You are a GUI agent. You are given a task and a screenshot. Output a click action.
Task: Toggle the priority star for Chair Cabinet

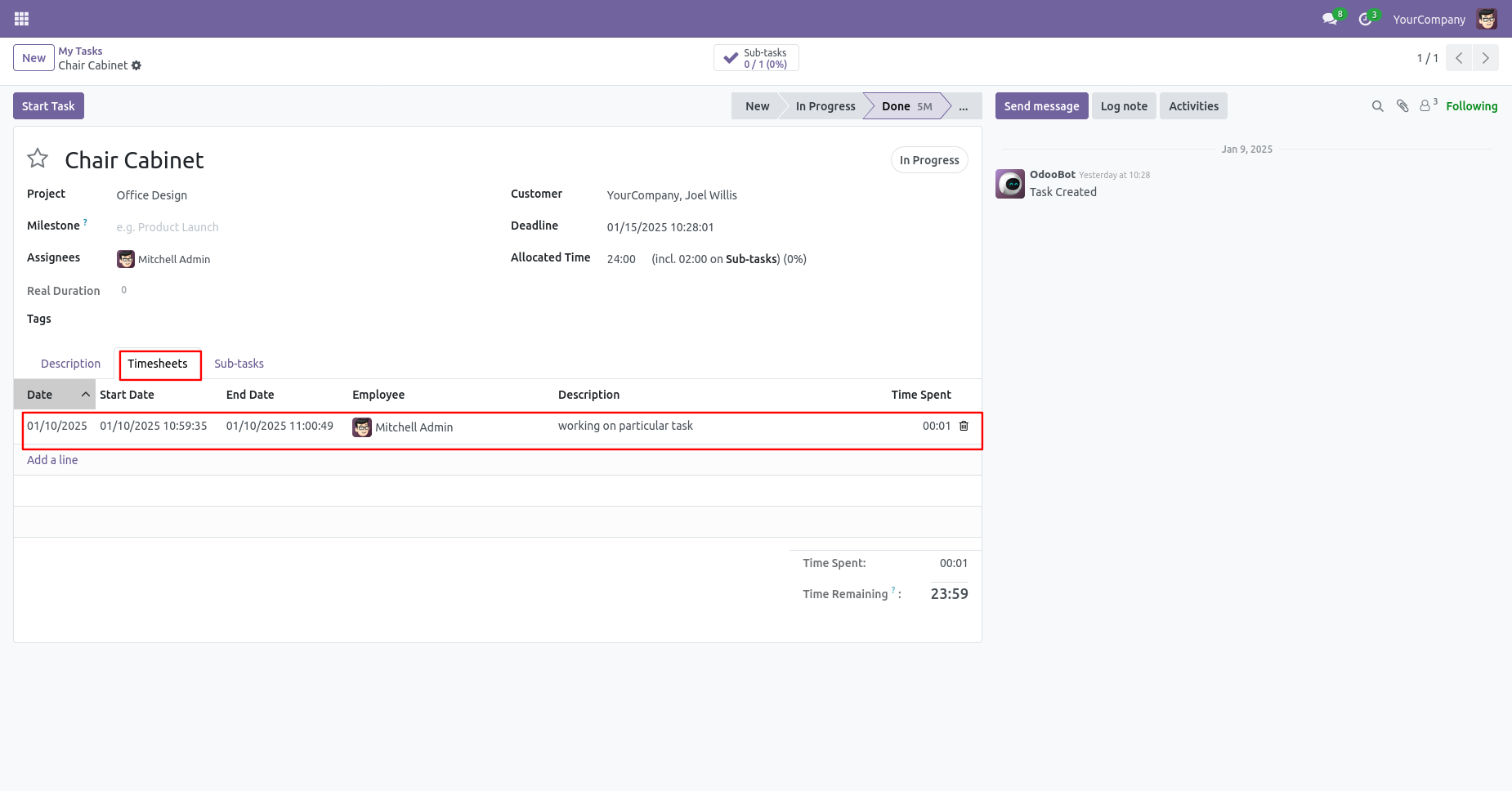(38, 159)
